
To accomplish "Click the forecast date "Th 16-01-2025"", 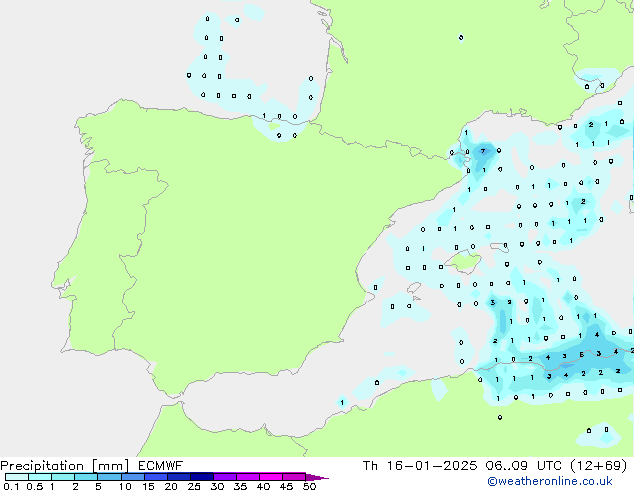I will click(398, 466).
